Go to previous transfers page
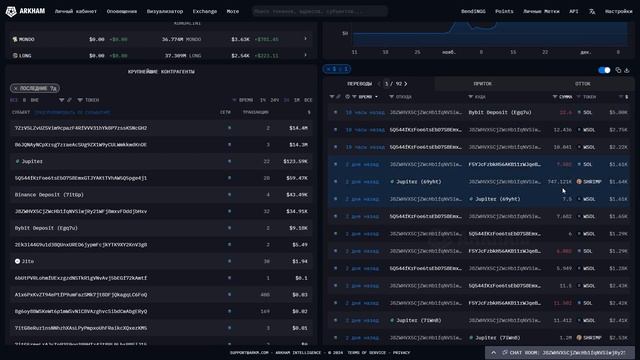 [379, 84]
